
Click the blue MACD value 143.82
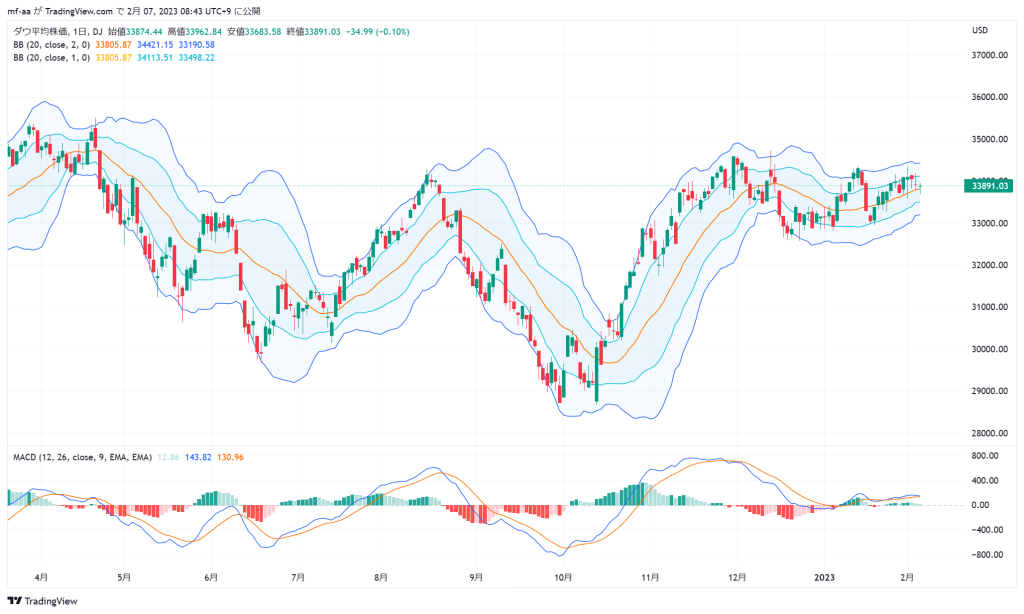tap(198, 457)
